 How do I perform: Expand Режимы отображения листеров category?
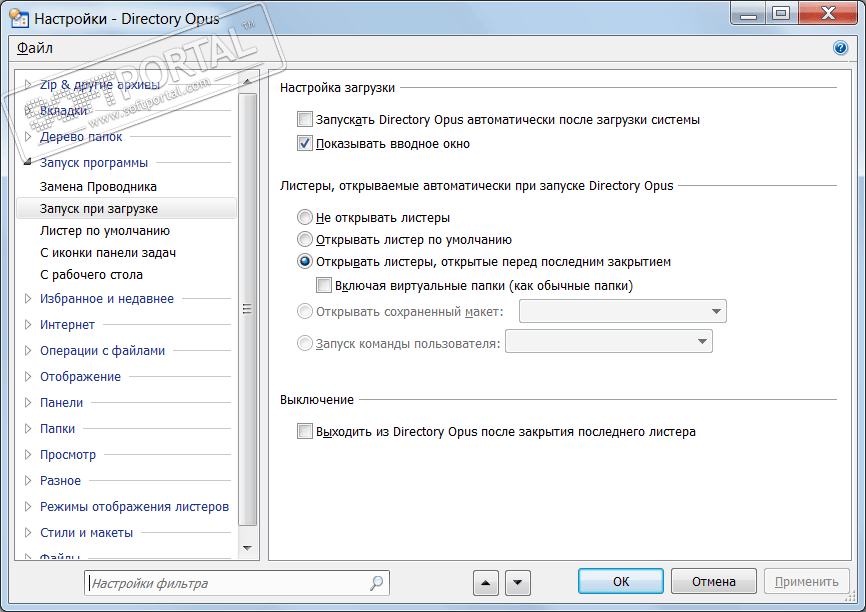click(28, 507)
